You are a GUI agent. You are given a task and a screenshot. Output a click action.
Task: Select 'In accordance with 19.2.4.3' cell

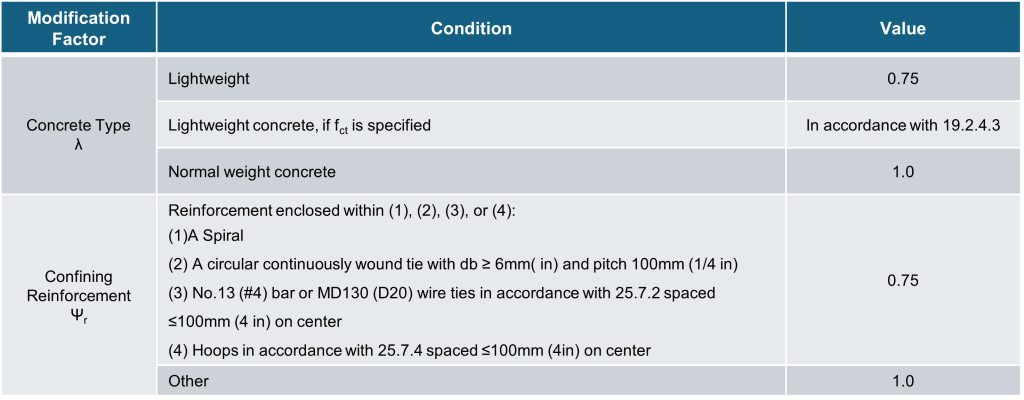[903, 125]
